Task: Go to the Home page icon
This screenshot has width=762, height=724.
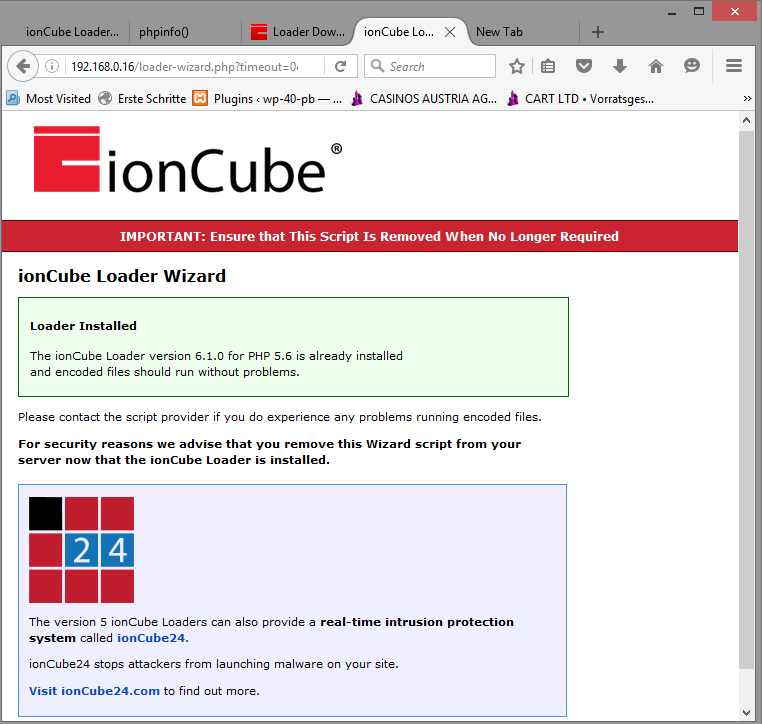Action: (656, 66)
